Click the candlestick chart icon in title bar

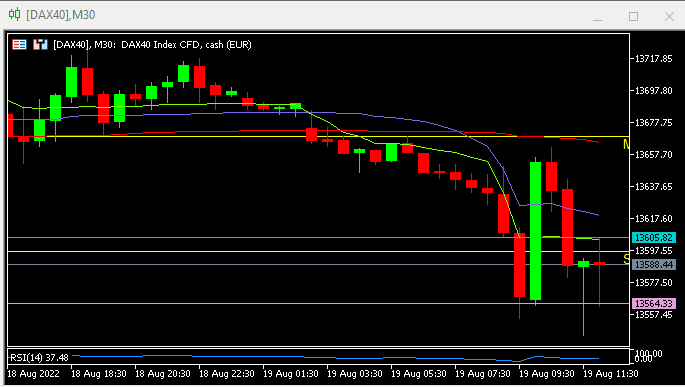point(14,14)
